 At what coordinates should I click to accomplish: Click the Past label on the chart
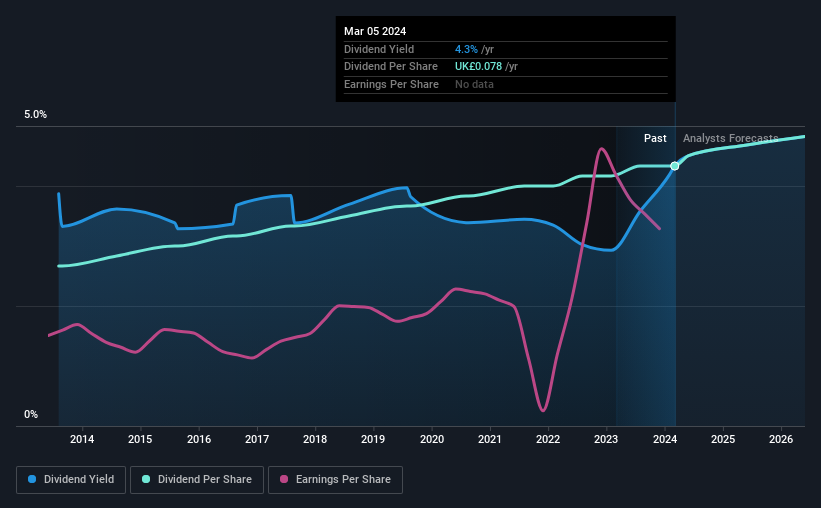pyautogui.click(x=655, y=138)
